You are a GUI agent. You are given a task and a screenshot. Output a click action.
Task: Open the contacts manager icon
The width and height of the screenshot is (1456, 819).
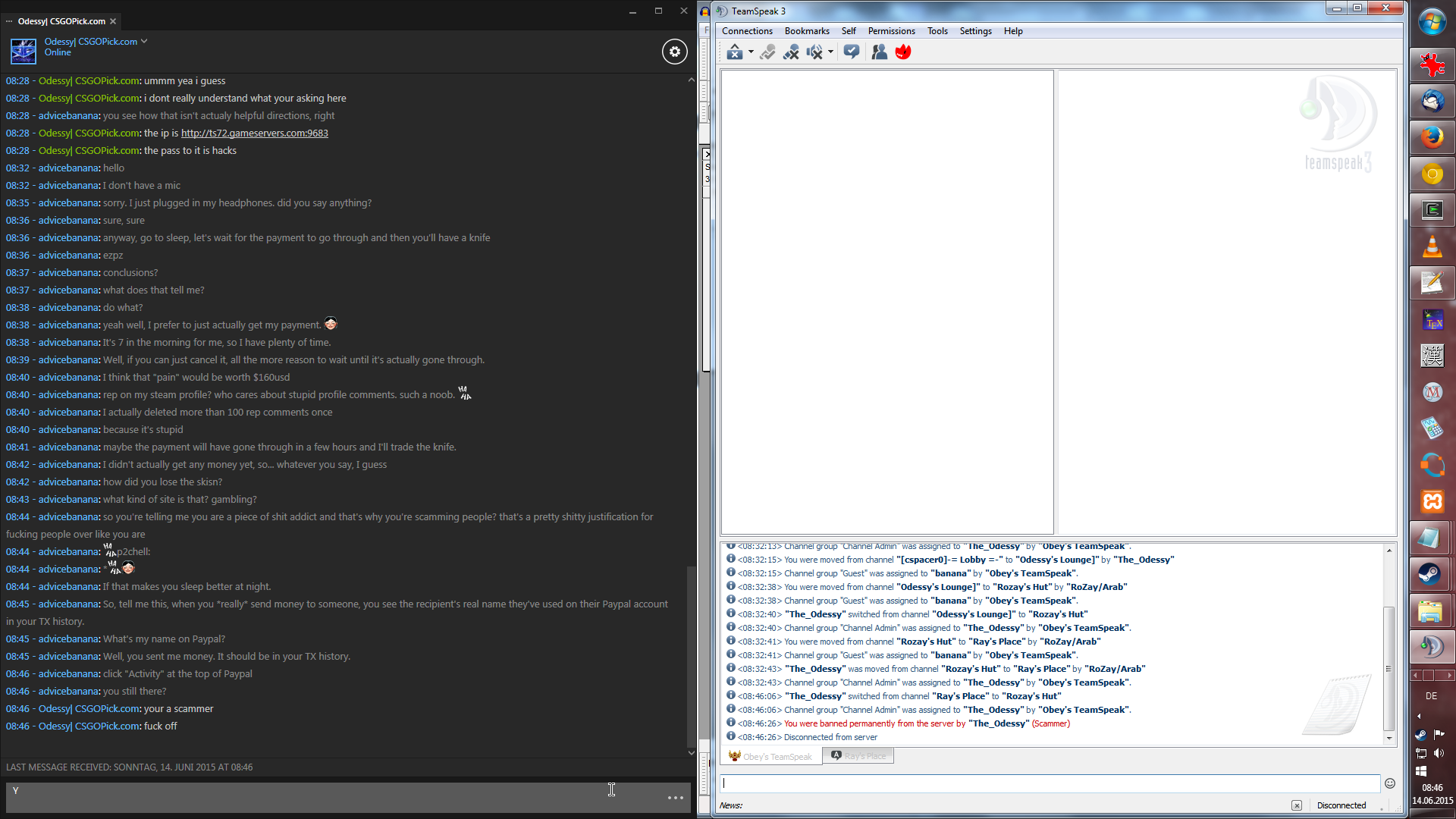[x=879, y=52]
